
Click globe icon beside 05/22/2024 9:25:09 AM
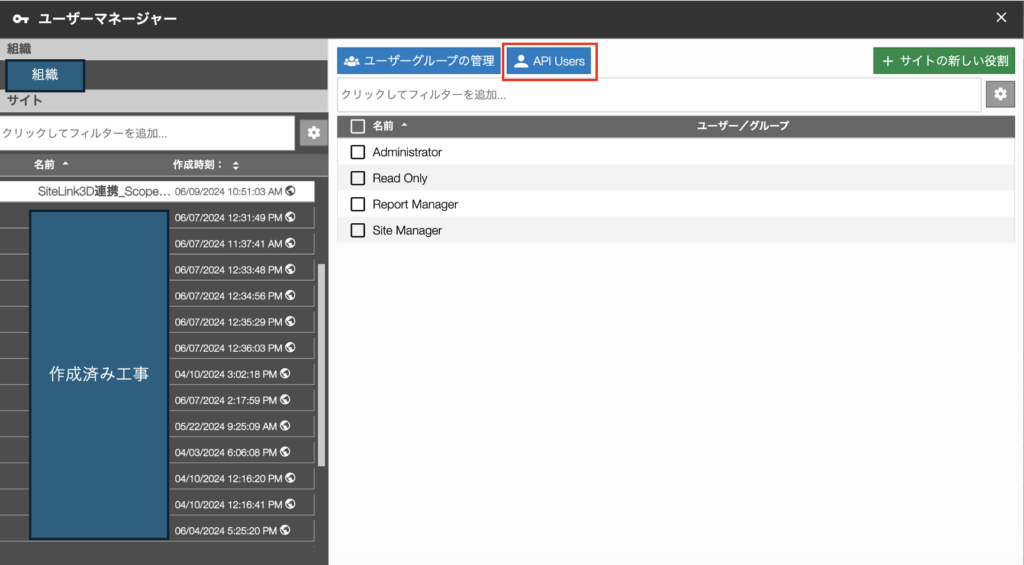[x=285, y=425]
